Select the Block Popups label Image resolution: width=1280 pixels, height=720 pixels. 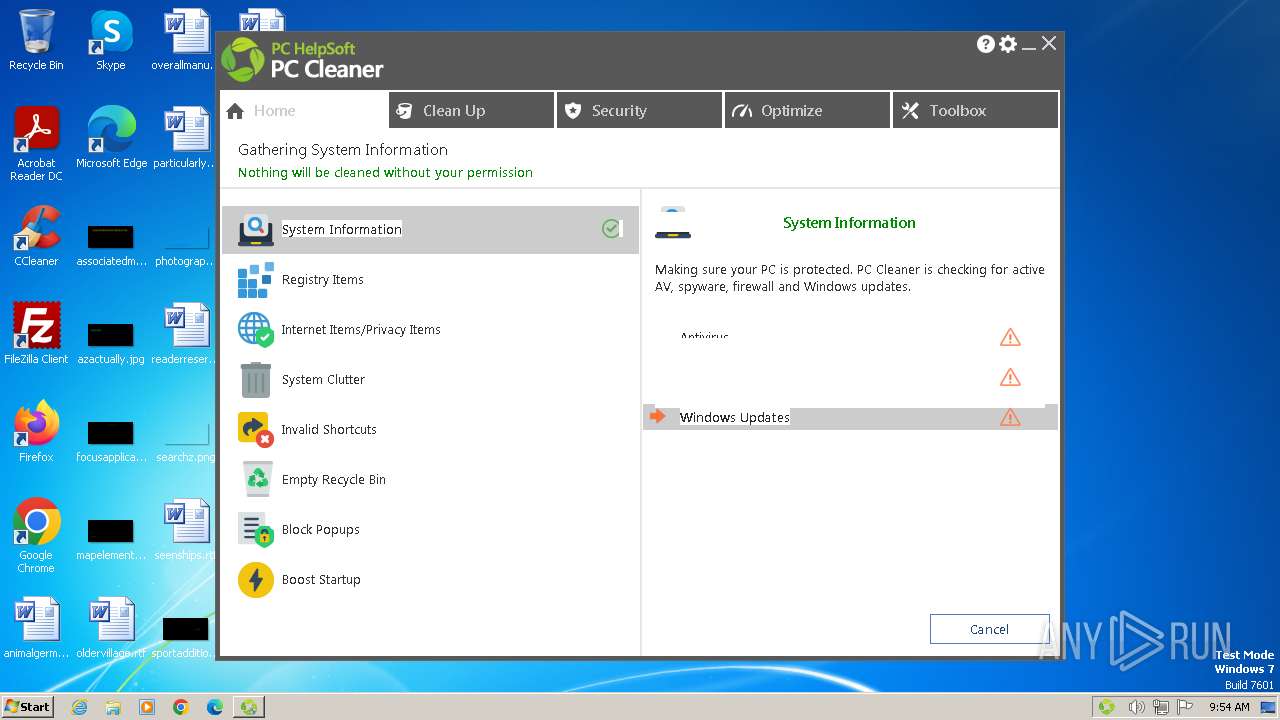(x=320, y=529)
